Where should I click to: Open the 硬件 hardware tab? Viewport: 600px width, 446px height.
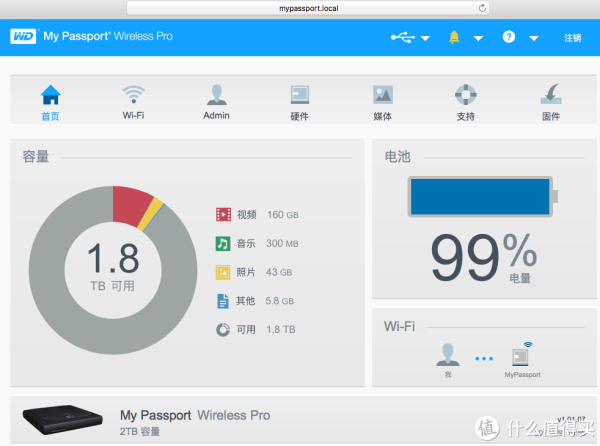[300, 102]
